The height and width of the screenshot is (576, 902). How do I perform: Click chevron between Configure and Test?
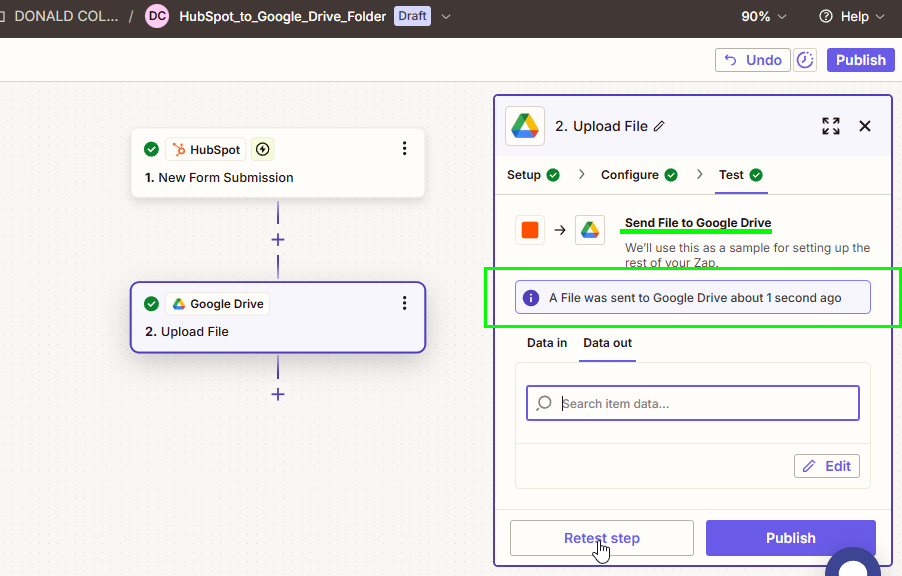[699, 174]
